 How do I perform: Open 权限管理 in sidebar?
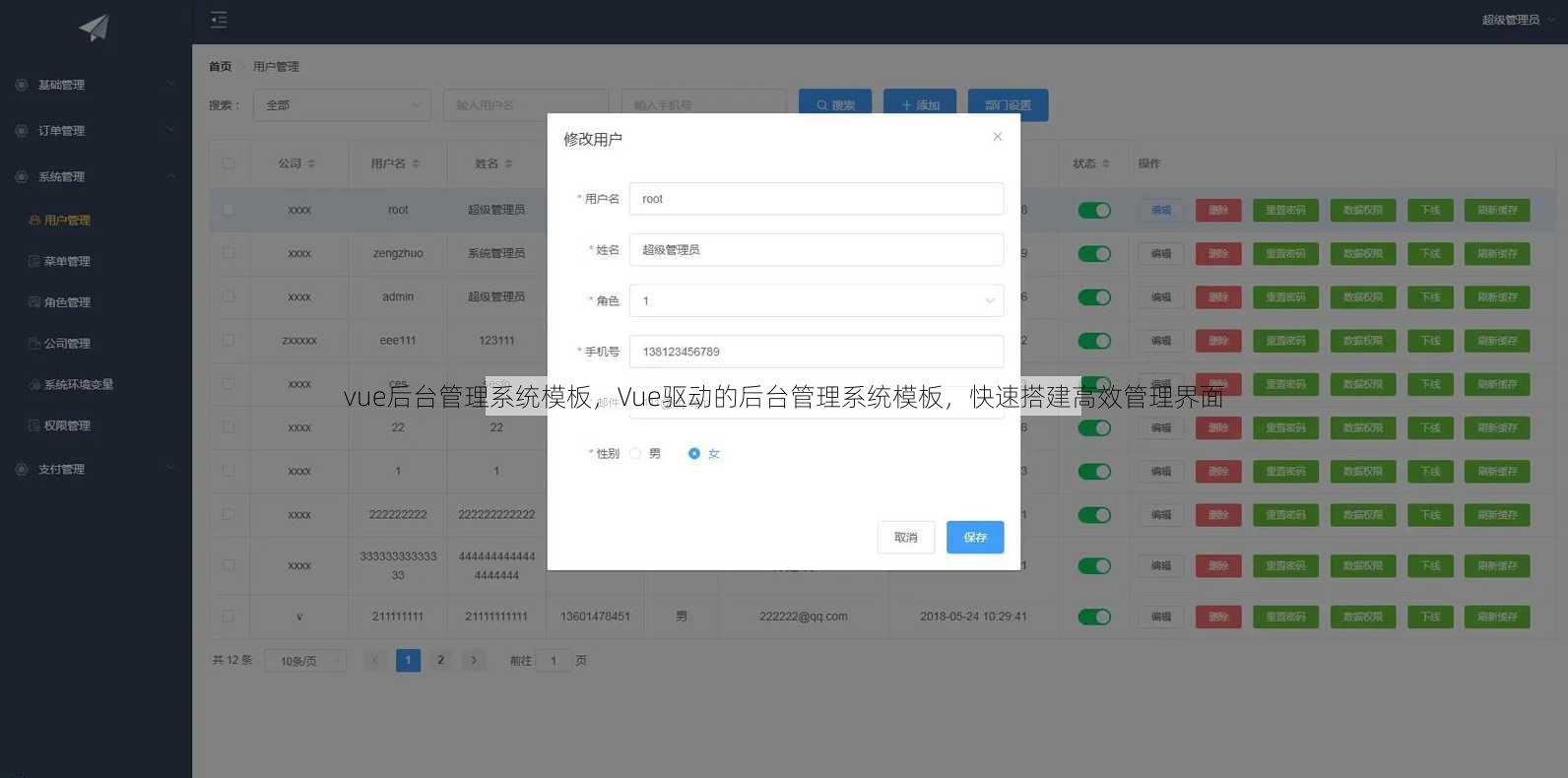point(96,425)
